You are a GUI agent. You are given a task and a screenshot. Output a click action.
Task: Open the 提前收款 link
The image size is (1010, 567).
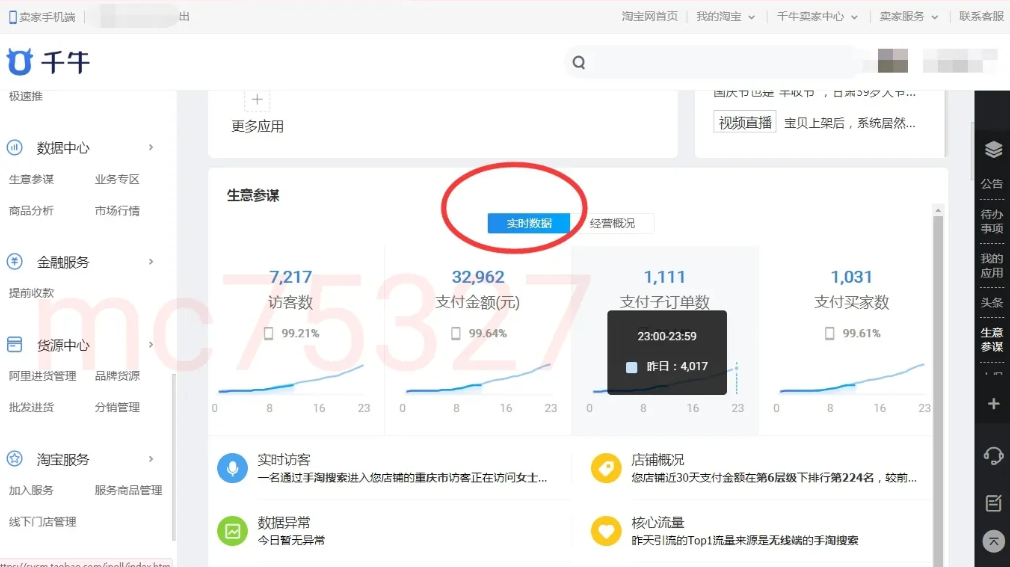pos(32,293)
